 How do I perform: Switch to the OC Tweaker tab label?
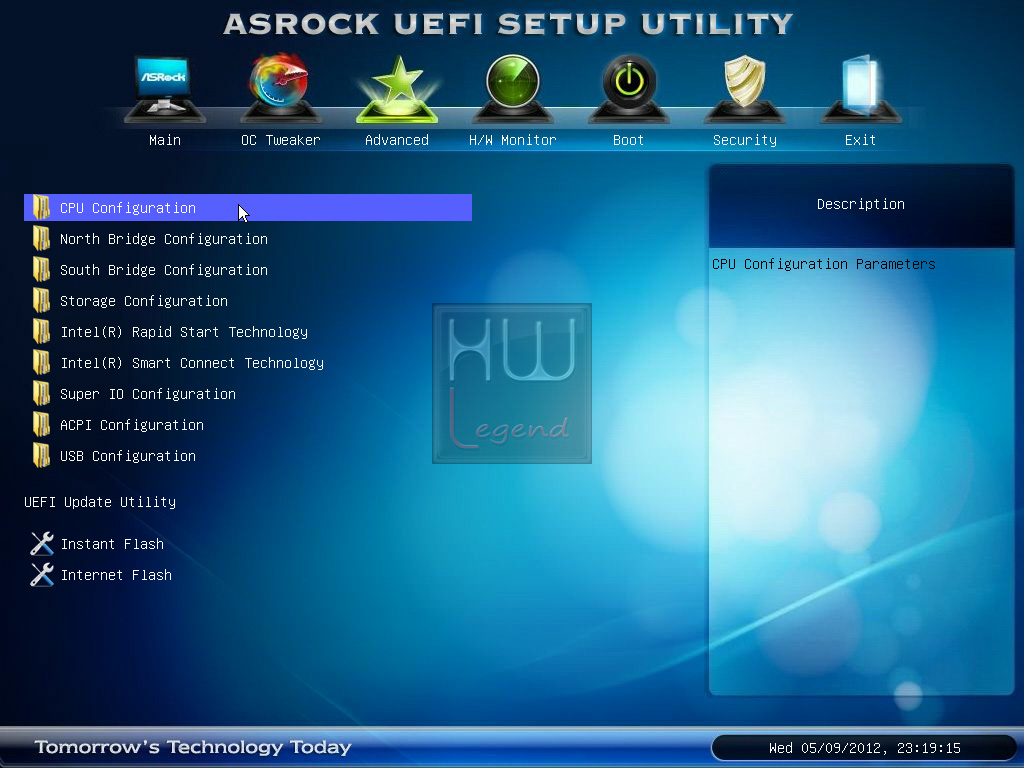tap(281, 140)
